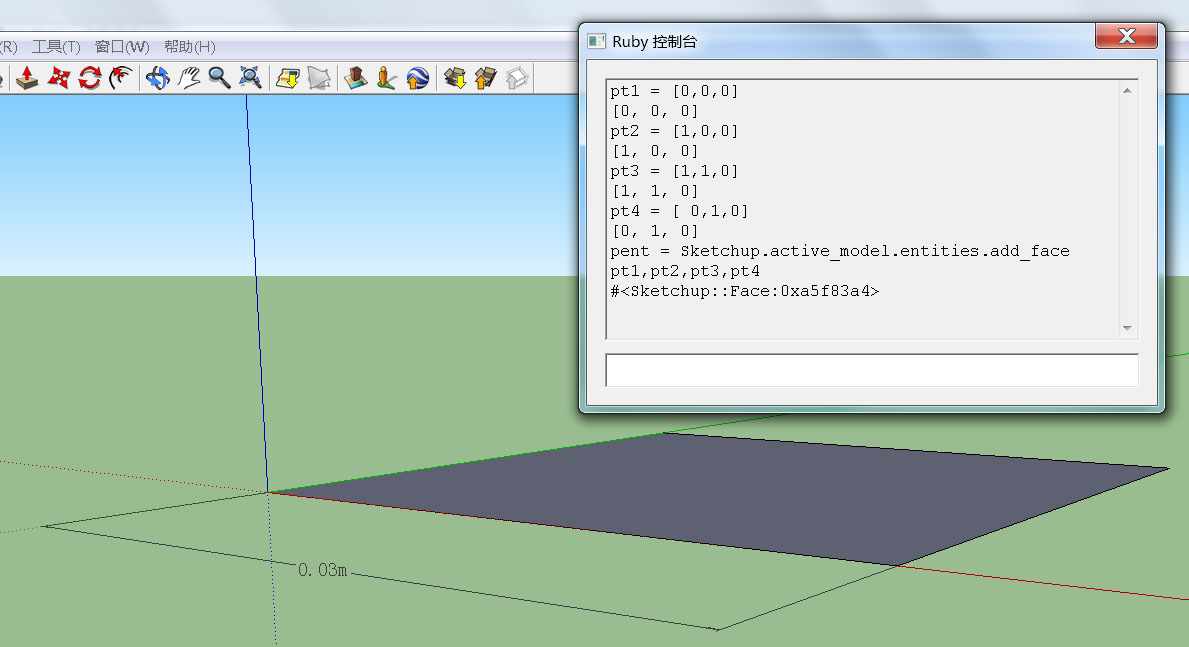Click inside the Ruby console input field
The image size is (1189, 647).
tap(870, 370)
